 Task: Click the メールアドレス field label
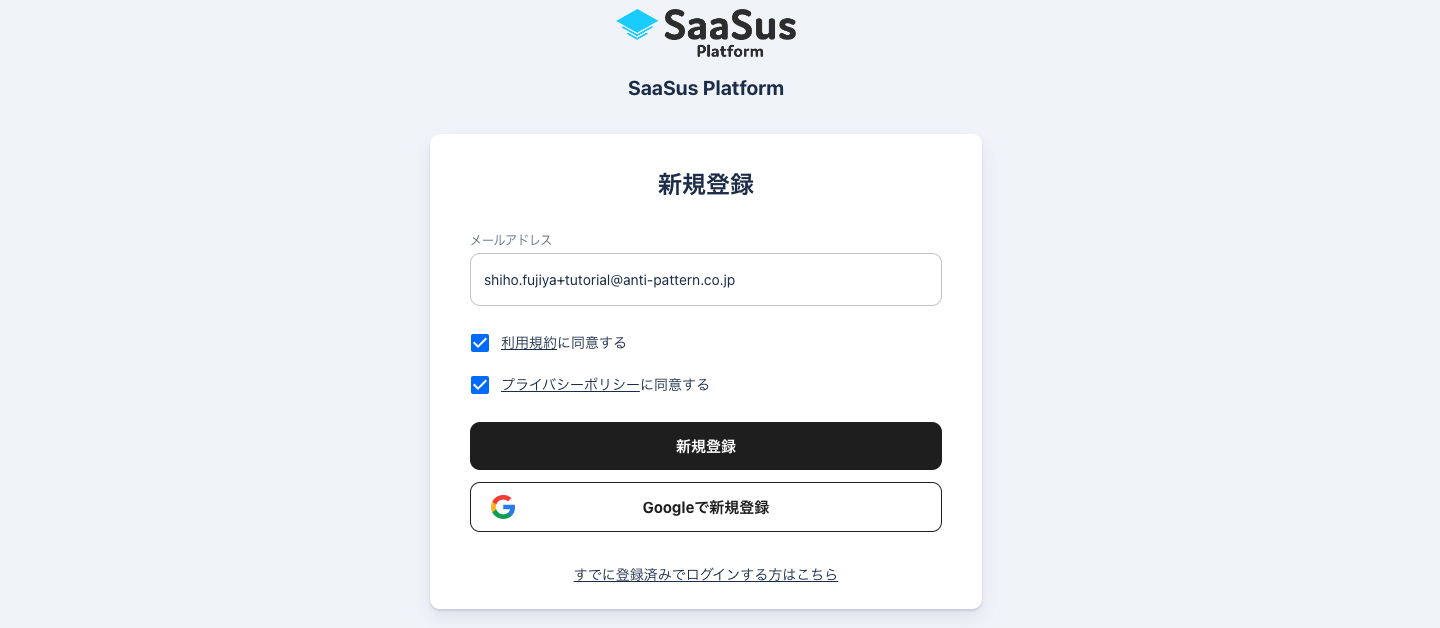tap(511, 240)
